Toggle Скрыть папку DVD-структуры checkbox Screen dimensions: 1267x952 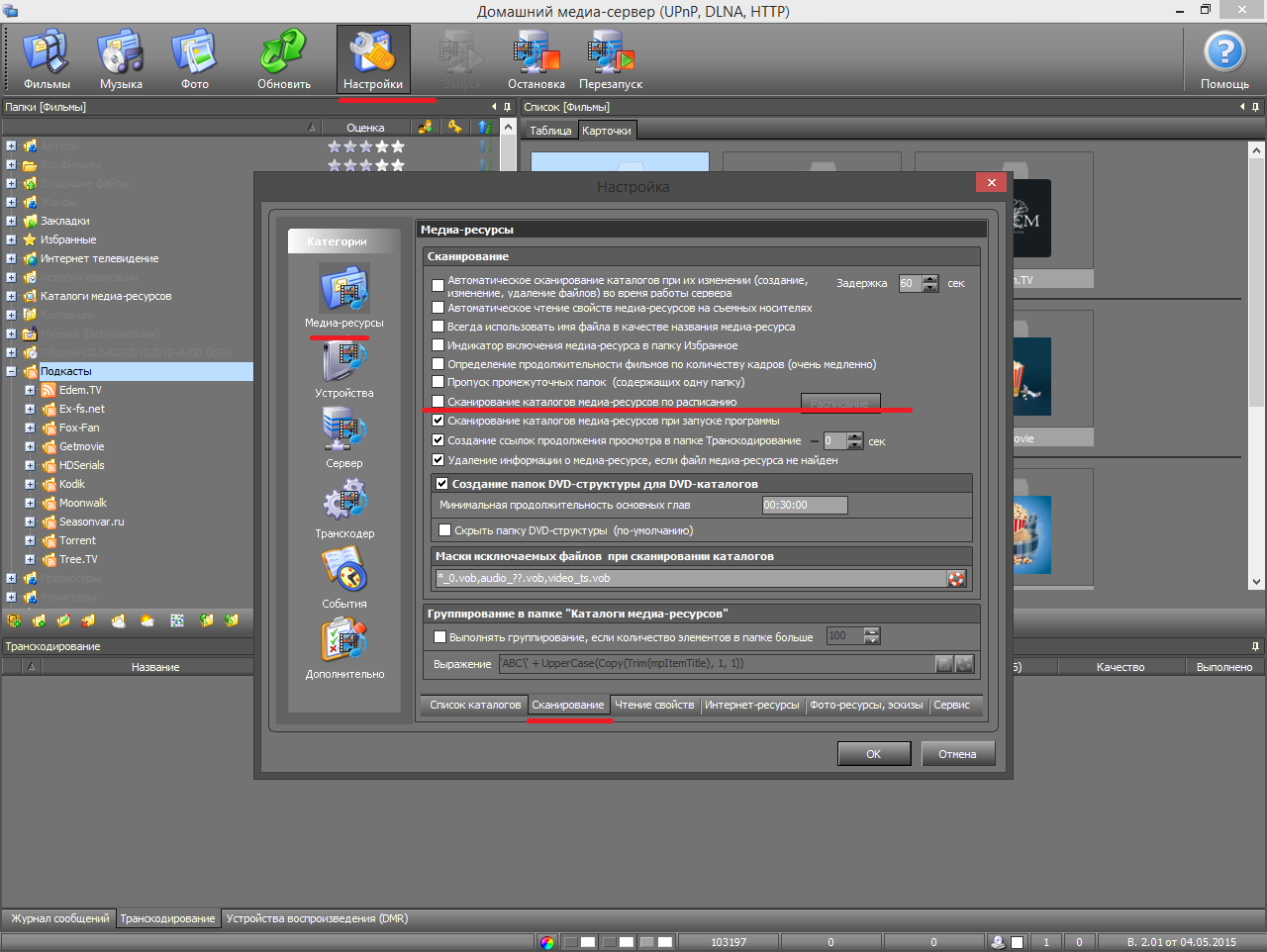pyautogui.click(x=445, y=530)
